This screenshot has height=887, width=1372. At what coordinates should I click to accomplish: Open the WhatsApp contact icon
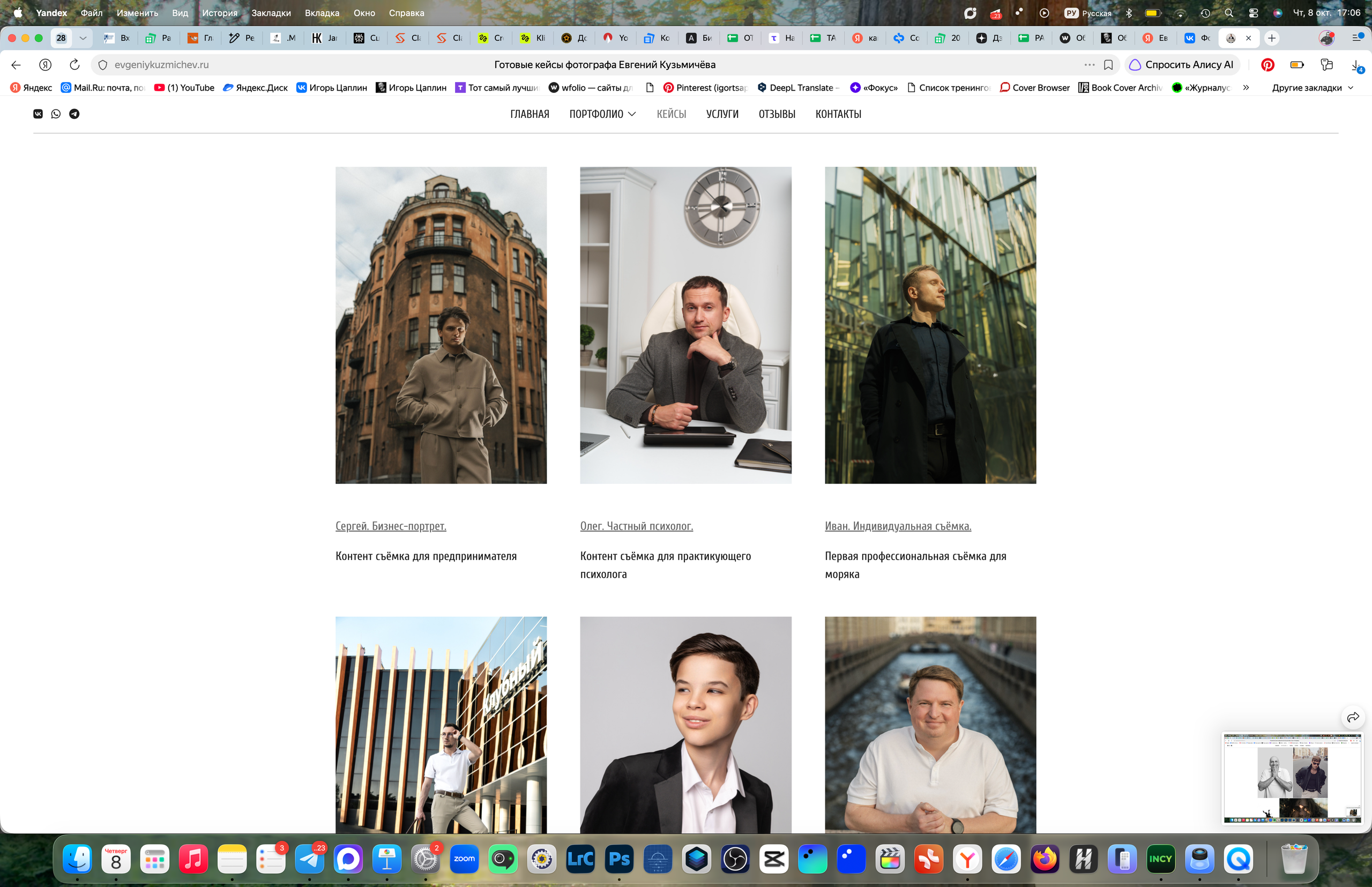point(56,114)
